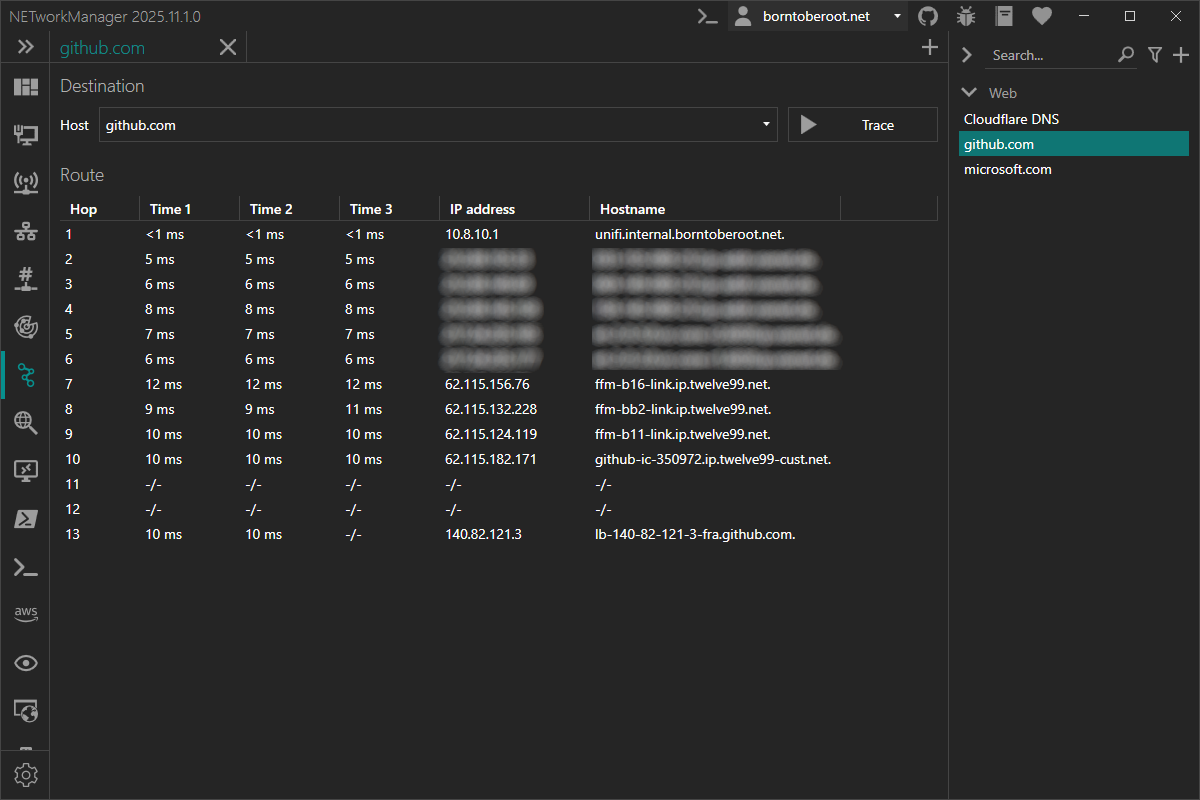This screenshot has width=1200, height=800.
Task: Select the microsoft.com profile
Action: click(1006, 168)
